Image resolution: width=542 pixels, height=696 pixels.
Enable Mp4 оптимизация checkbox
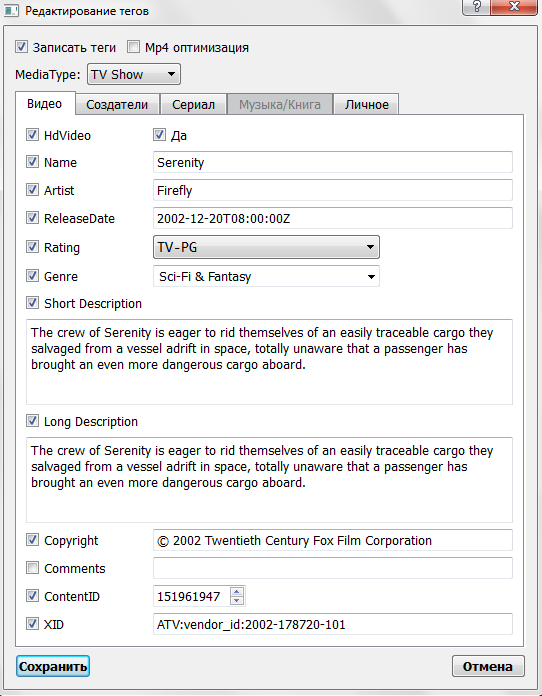pyautogui.click(x=133, y=47)
